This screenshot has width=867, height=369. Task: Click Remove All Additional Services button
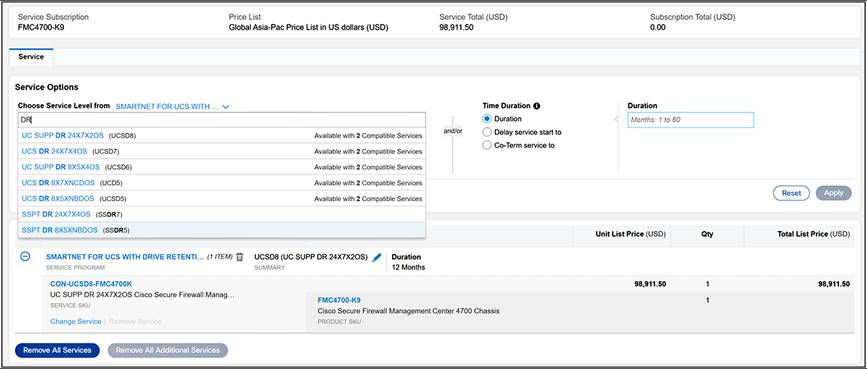[168, 350]
